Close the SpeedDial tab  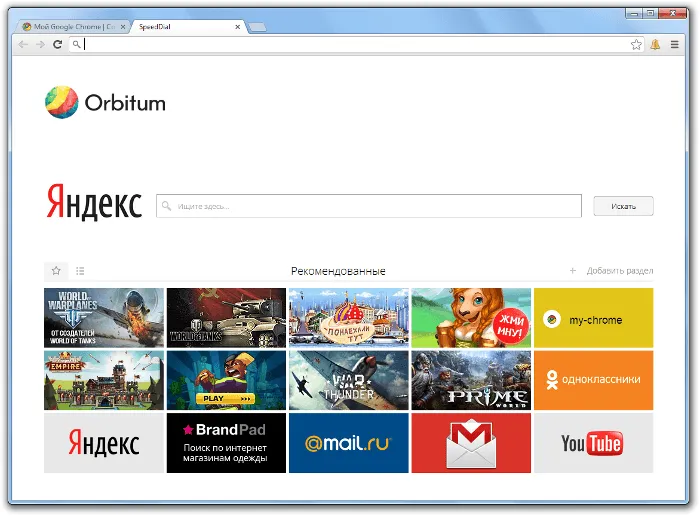point(238,27)
